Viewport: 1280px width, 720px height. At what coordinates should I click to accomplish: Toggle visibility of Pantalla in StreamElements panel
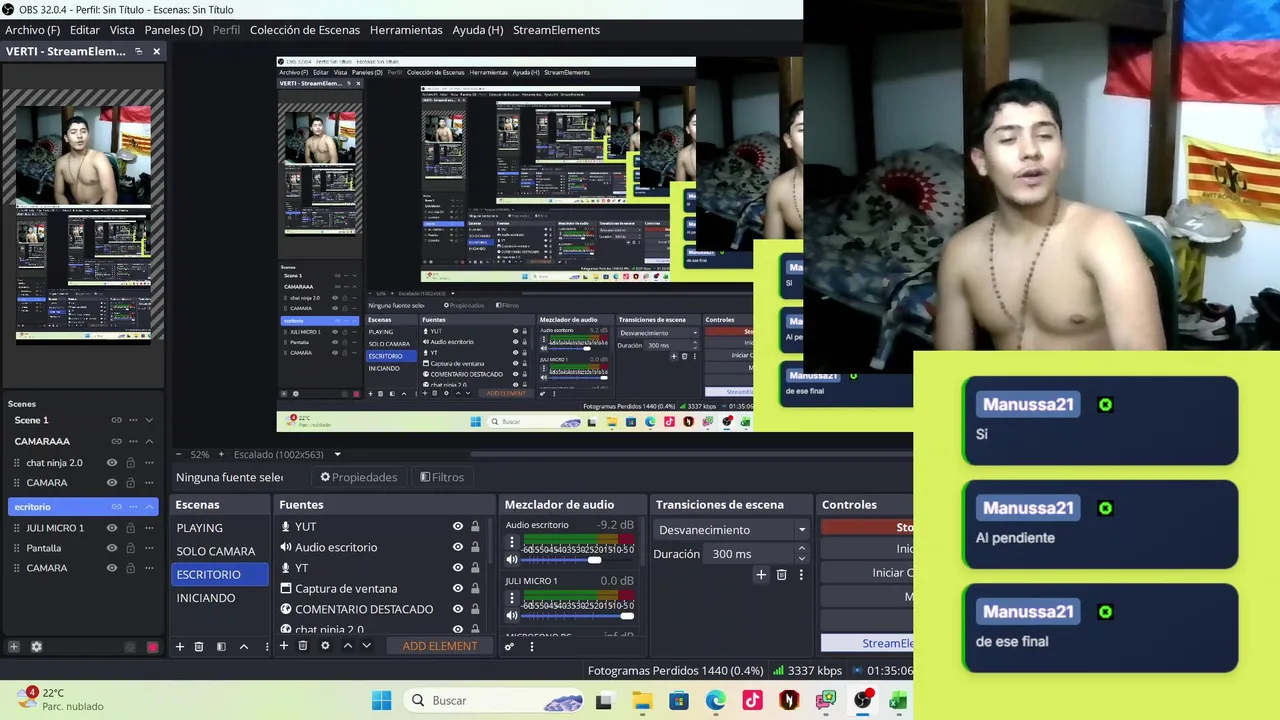coord(112,548)
